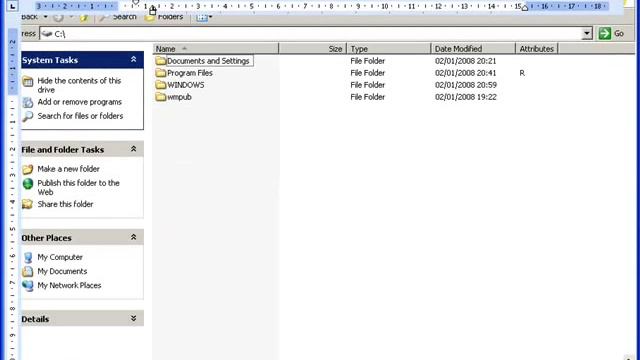Click the My Computer icon in Other Places
This screenshot has height=360, width=640.
[28, 258]
